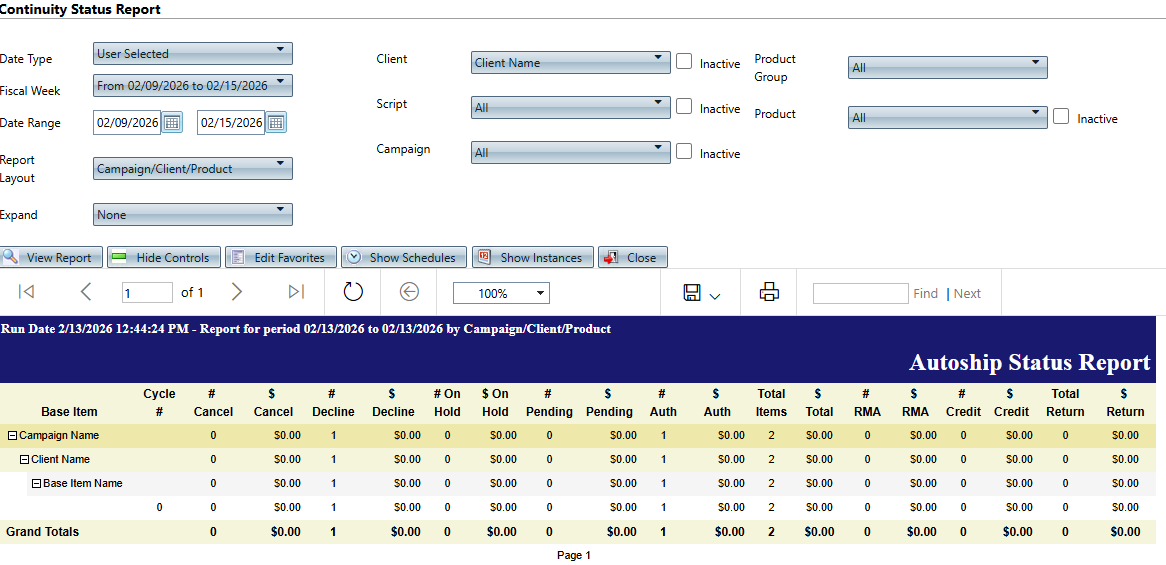The height and width of the screenshot is (565, 1166).
Task: Print the report using printer icon
Action: 769,292
